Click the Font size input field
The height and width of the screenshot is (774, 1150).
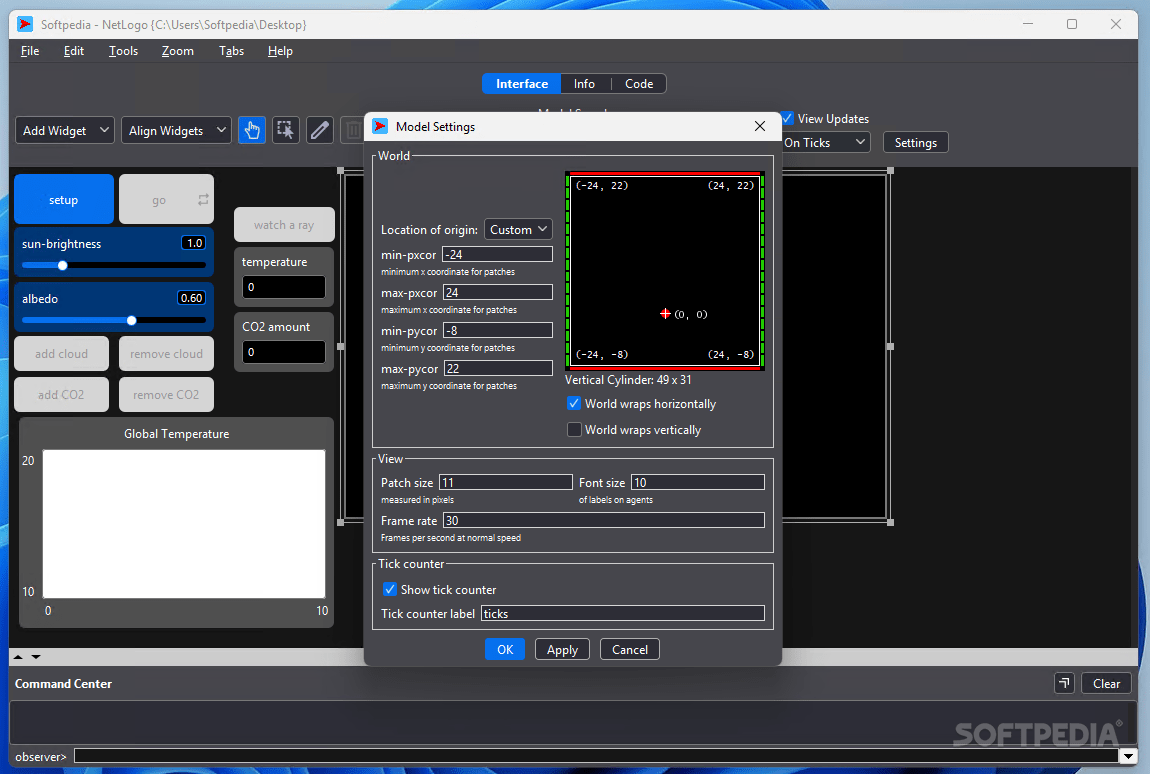(697, 482)
